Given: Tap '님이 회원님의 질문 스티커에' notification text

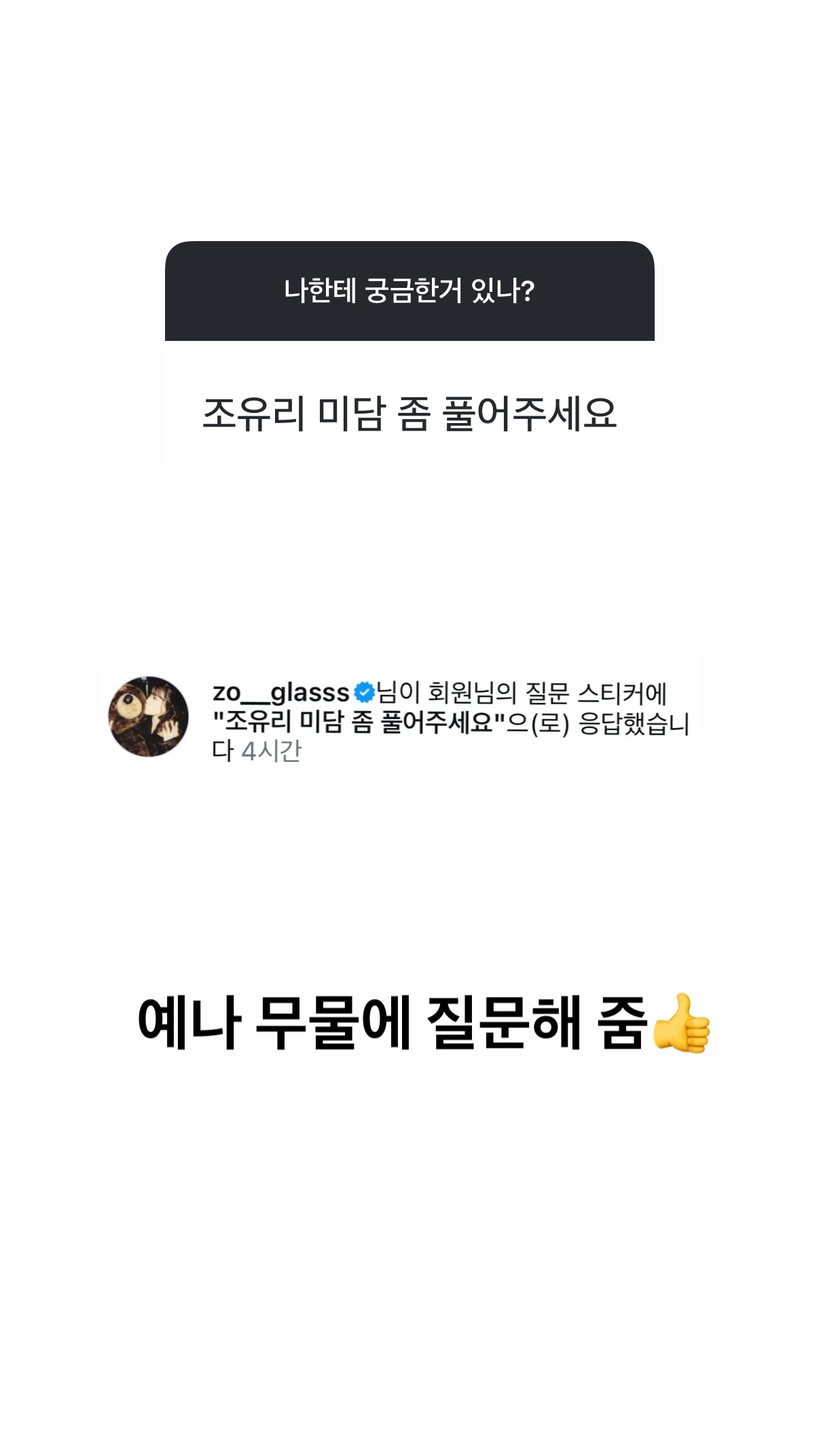Looking at the screenshot, I should coord(522,693).
